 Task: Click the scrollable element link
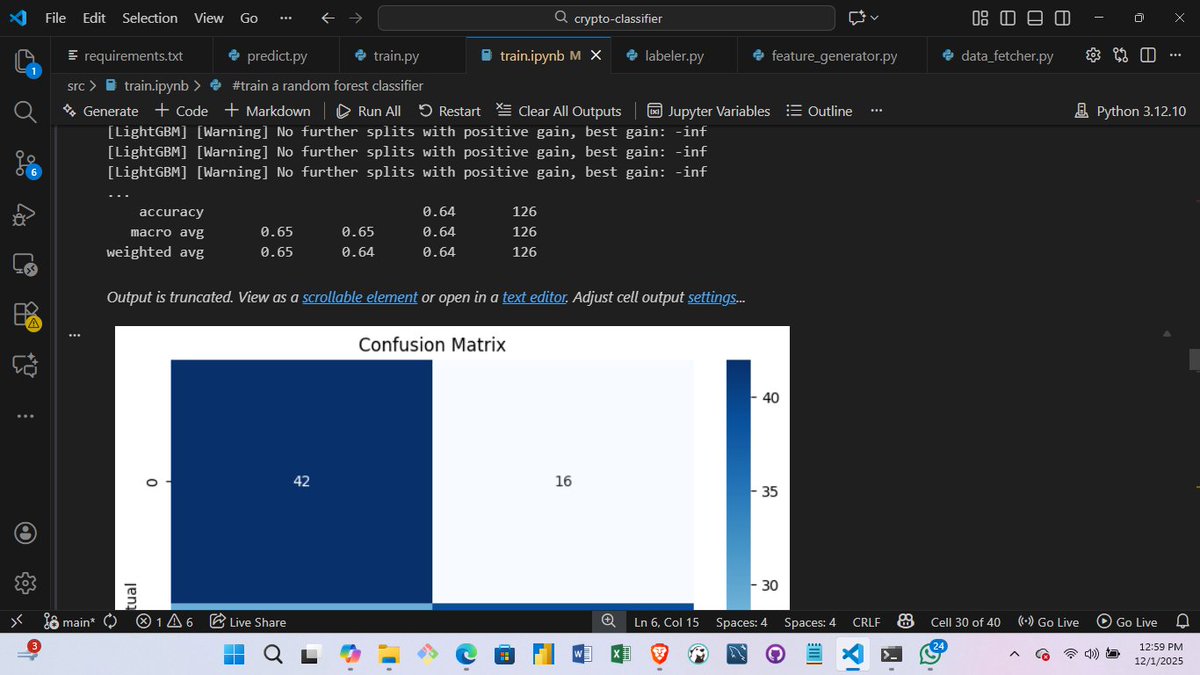[x=360, y=297]
